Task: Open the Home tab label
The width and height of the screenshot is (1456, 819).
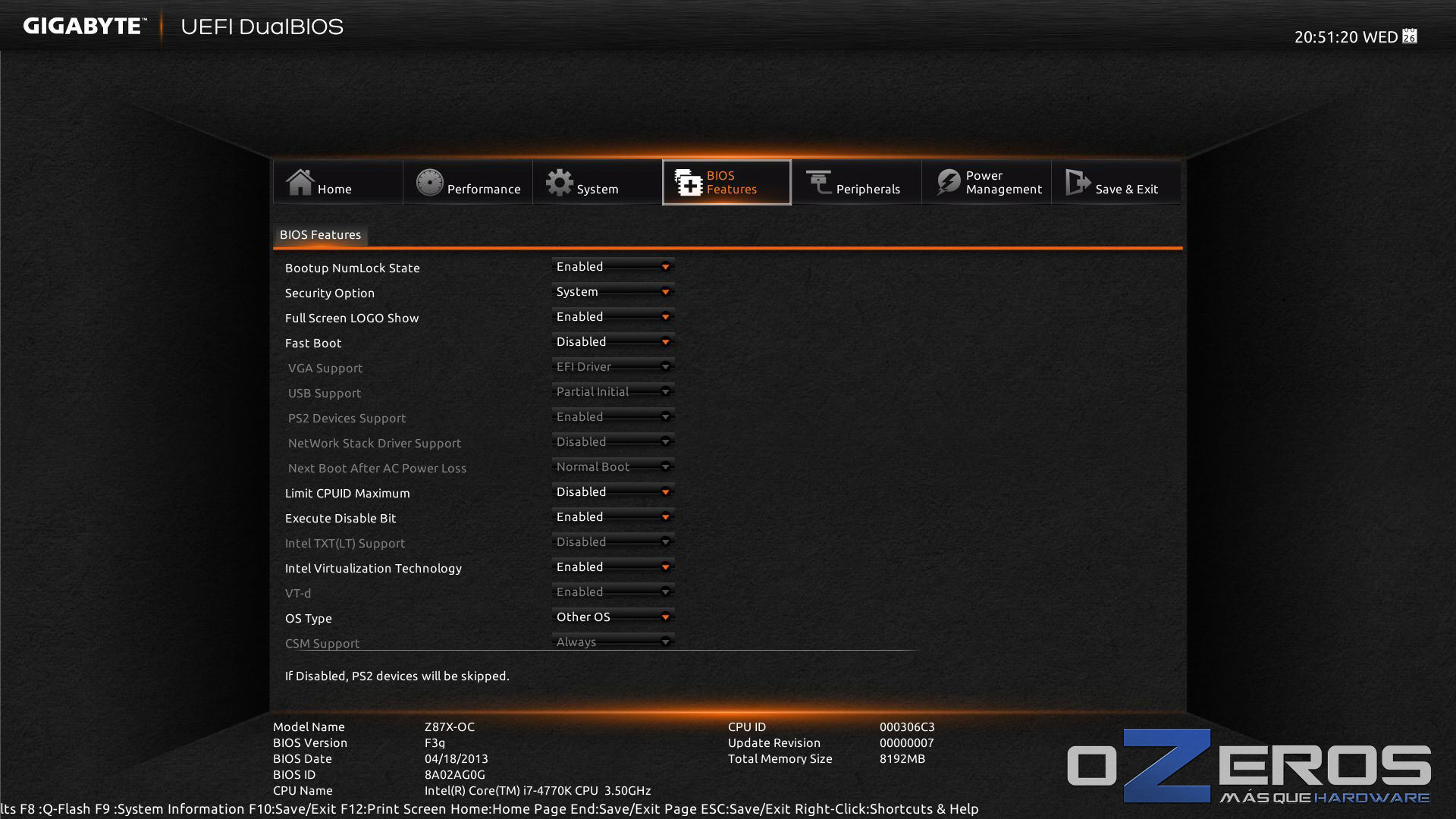Action: tap(334, 189)
